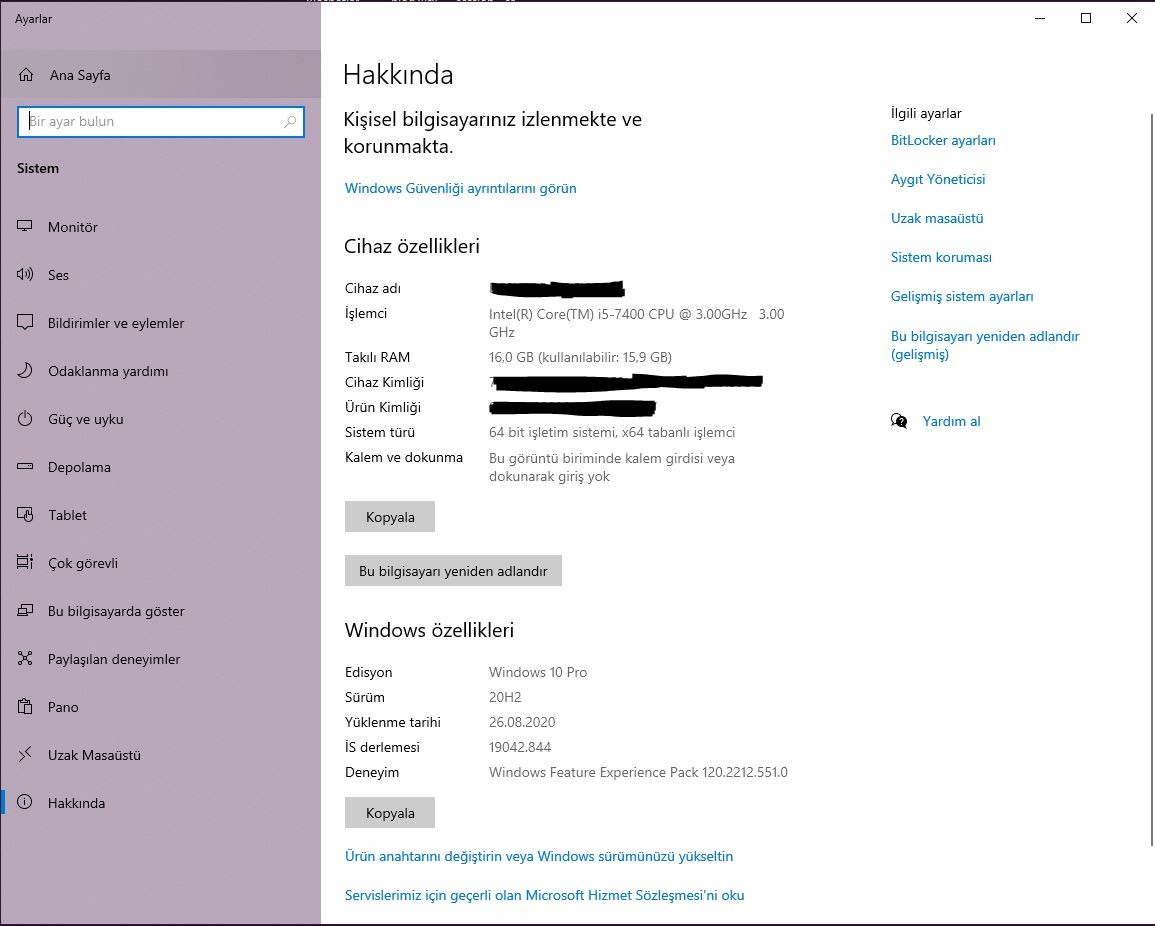The height and width of the screenshot is (926, 1155).
Task: Open Sistem koruması link
Action: 941,257
